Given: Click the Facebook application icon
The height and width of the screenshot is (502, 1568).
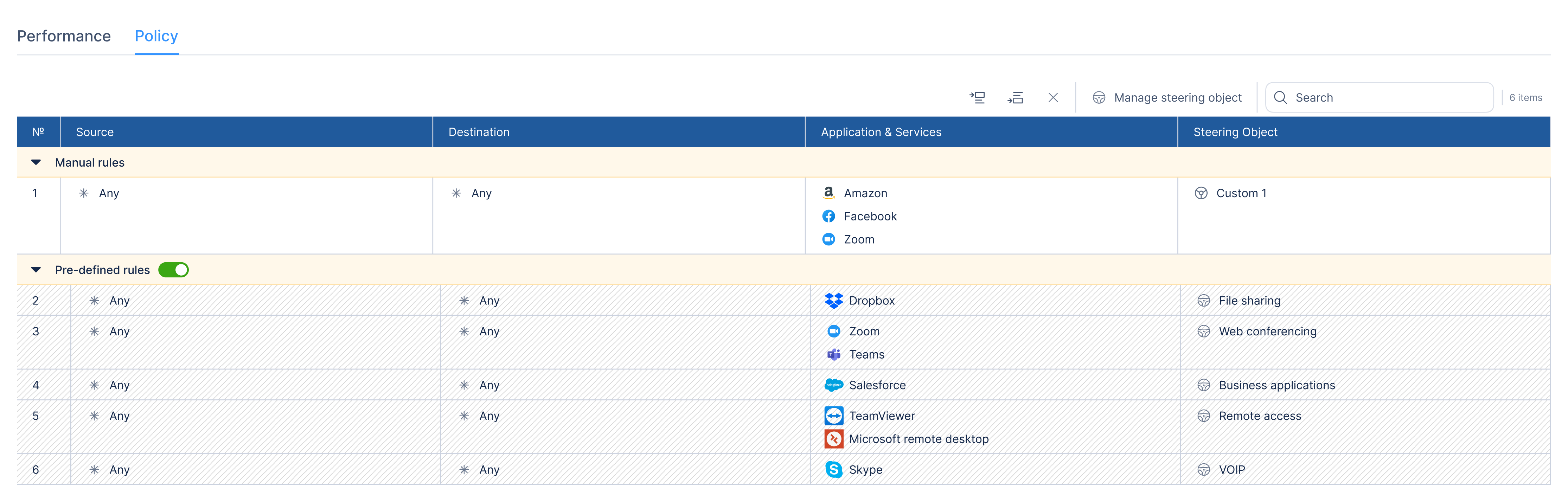Looking at the screenshot, I should [828, 216].
